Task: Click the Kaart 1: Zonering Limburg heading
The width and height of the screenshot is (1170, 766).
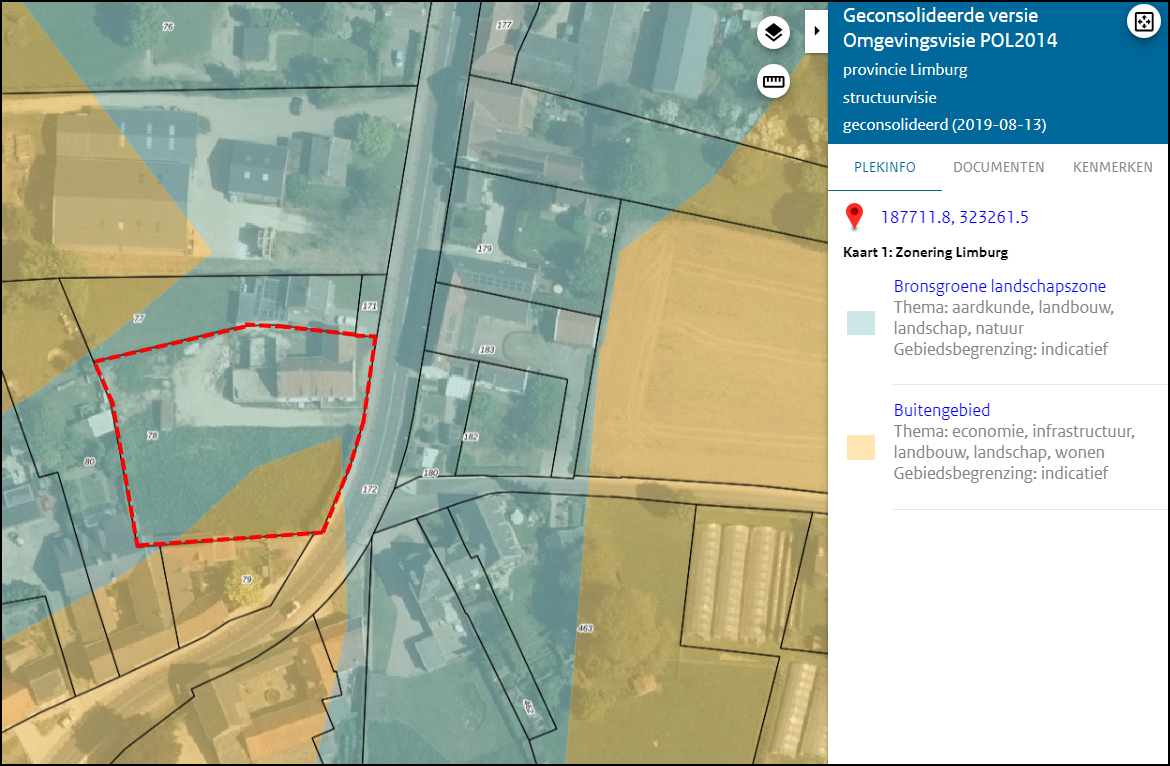Action: 912,252
